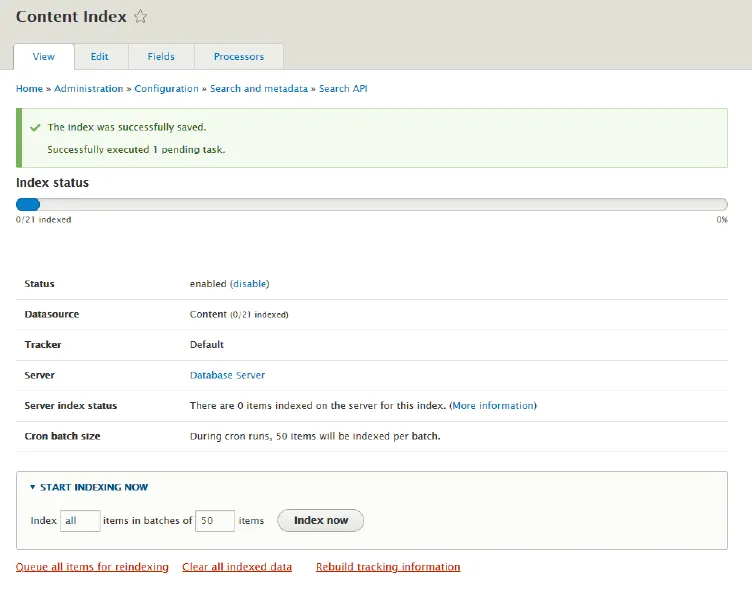Click the Home breadcrumb link

29,89
